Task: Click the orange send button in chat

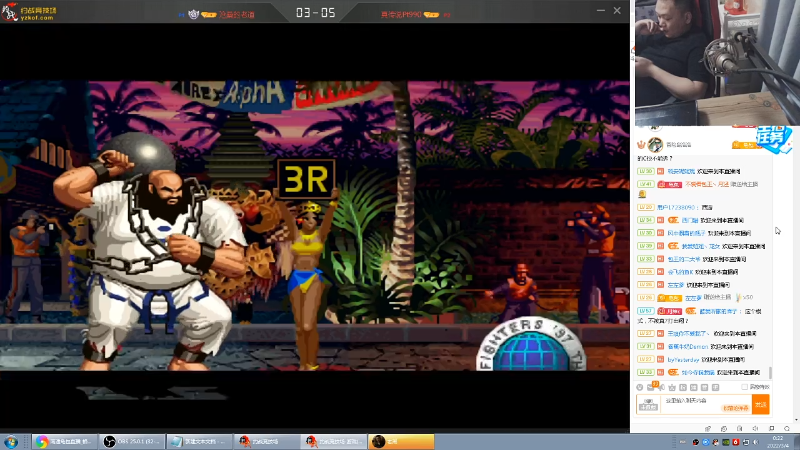Action: (x=761, y=404)
